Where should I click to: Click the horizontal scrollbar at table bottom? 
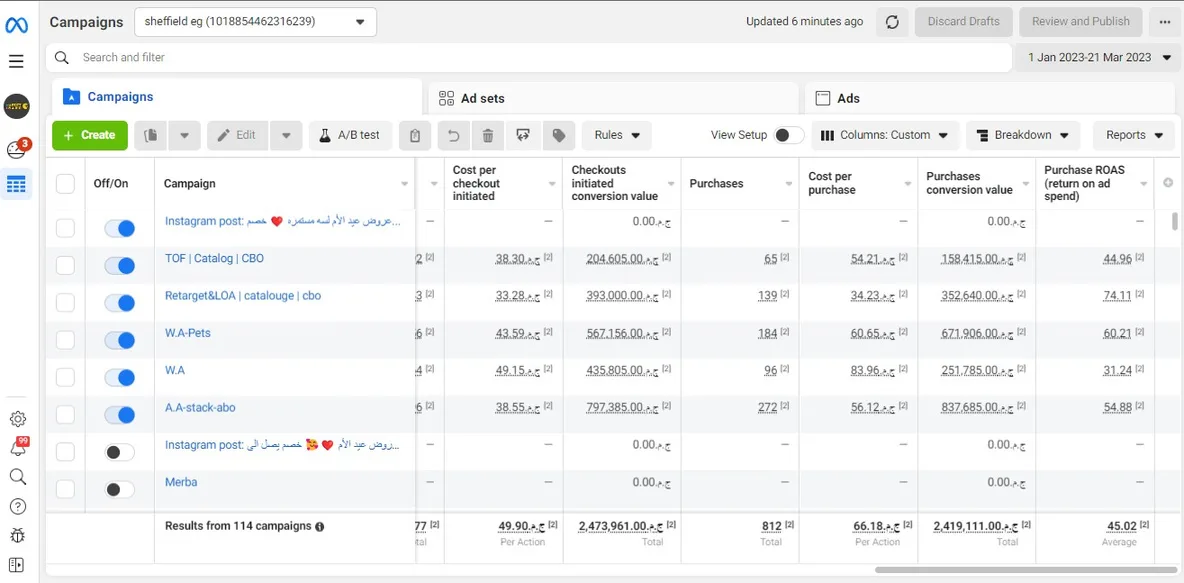click(1025, 569)
